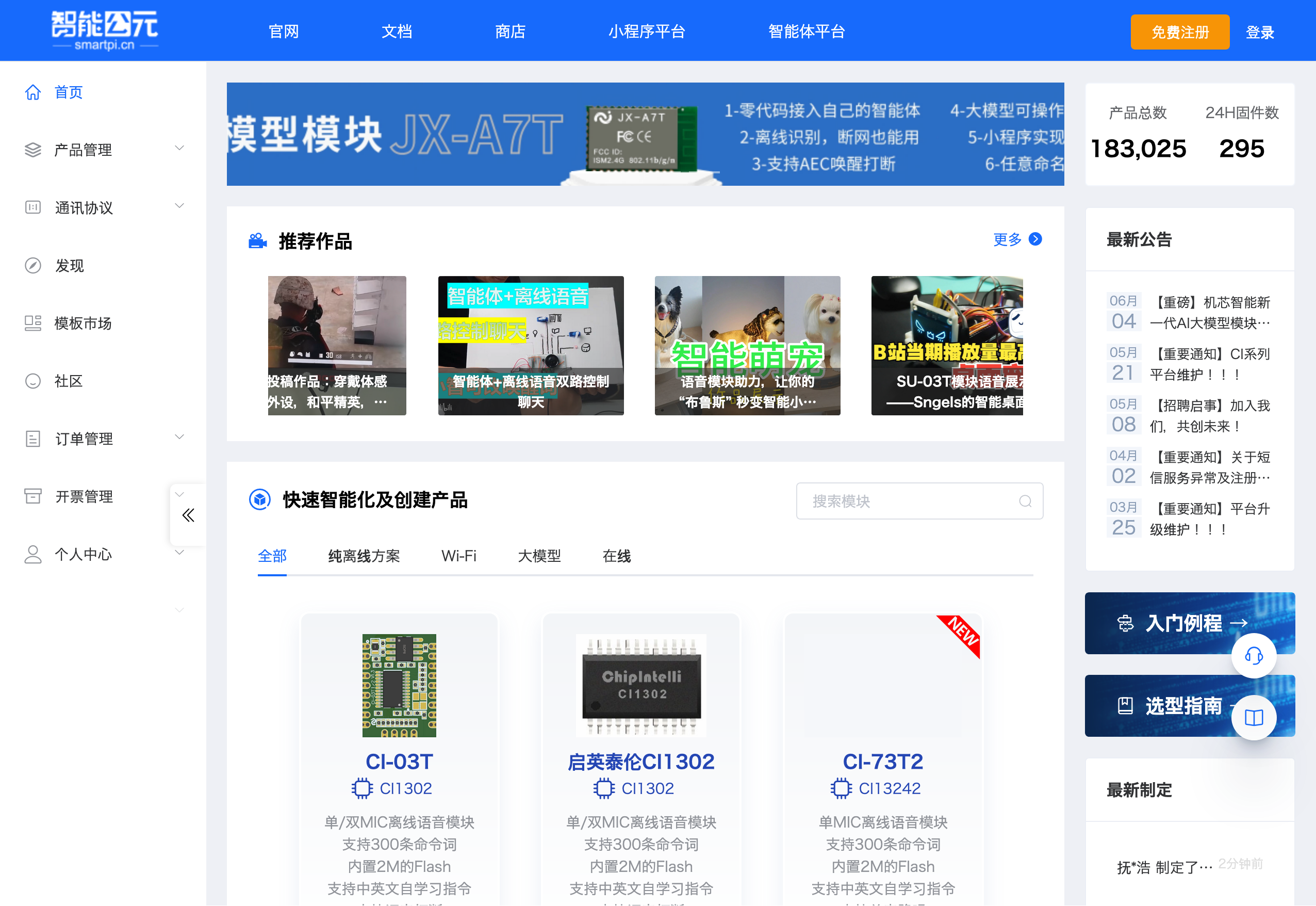The image size is (1316, 906).
Task: Click the NEW ribbon on the CI-73T2 card
Action: [963, 633]
